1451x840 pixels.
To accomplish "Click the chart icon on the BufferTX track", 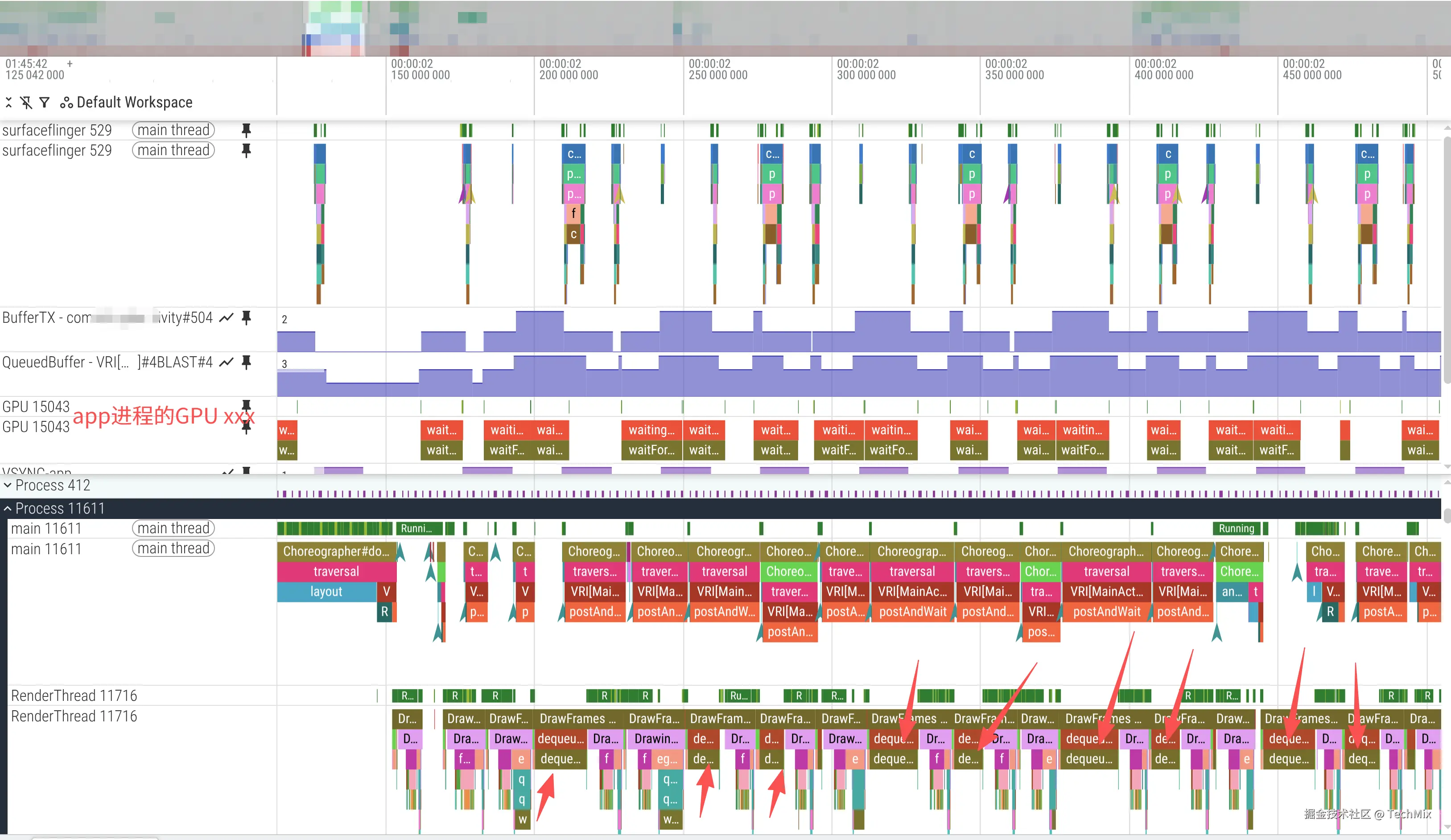I will tap(226, 317).
